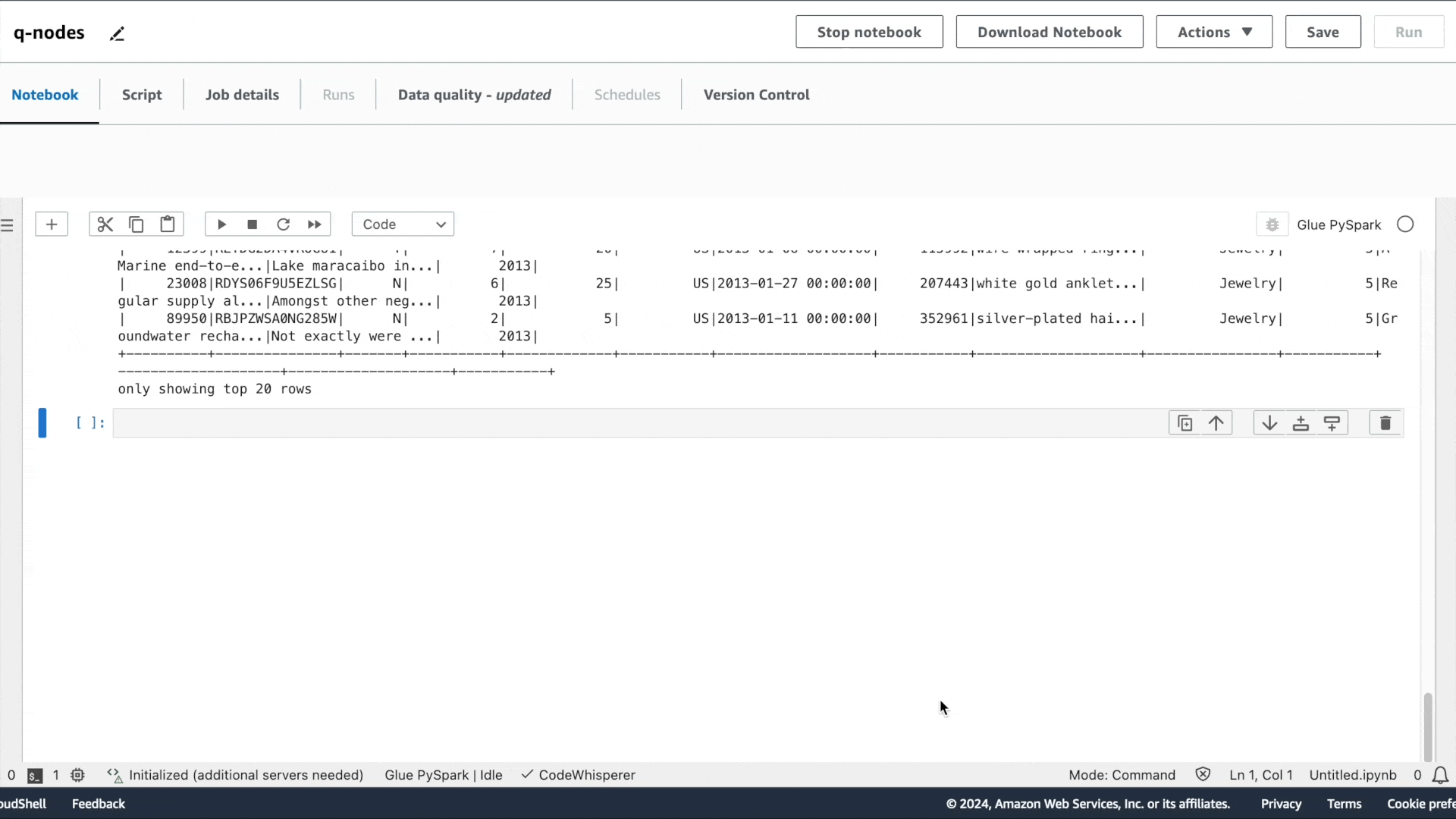The width and height of the screenshot is (1456, 819).
Task: Run the selected cell
Action: point(221,224)
